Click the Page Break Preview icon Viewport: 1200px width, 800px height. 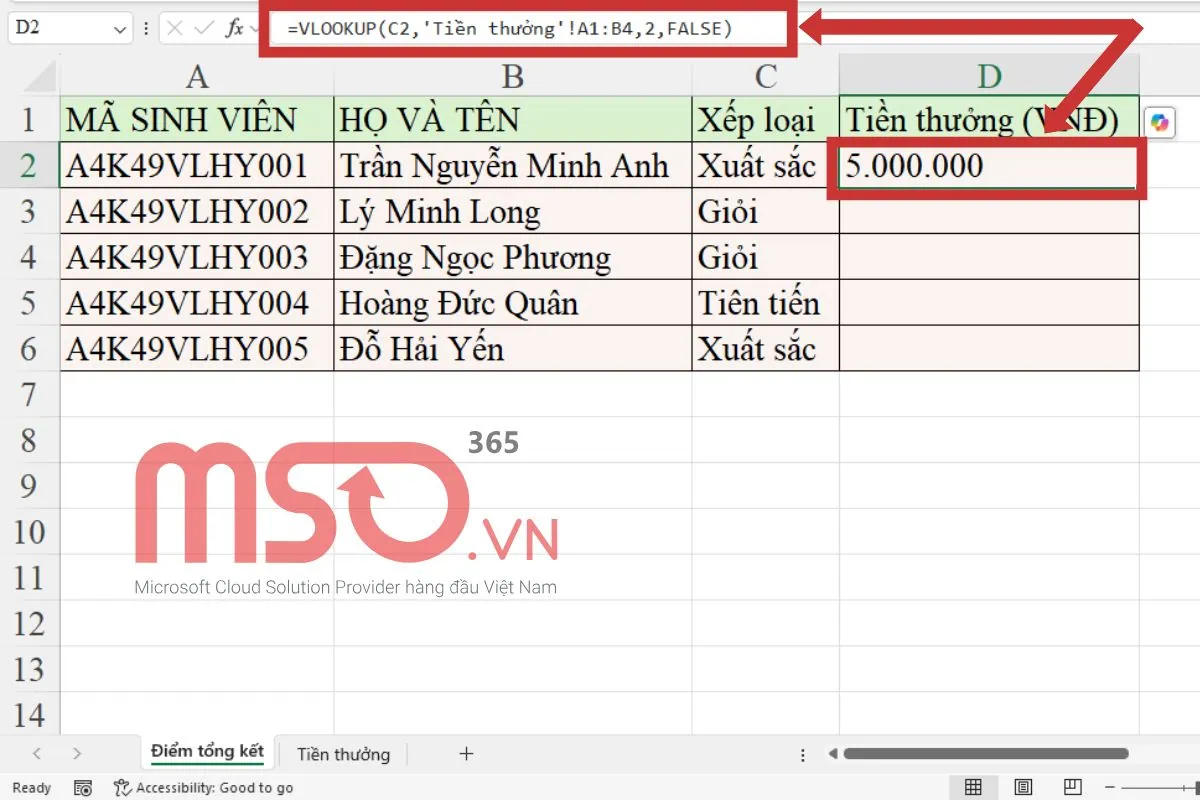tap(1073, 787)
